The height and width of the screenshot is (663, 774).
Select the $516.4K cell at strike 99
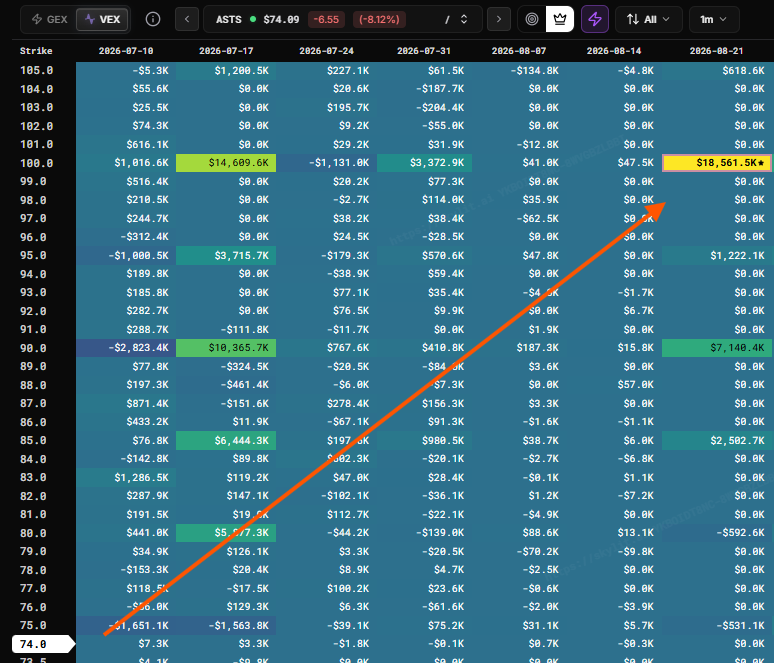(126, 182)
